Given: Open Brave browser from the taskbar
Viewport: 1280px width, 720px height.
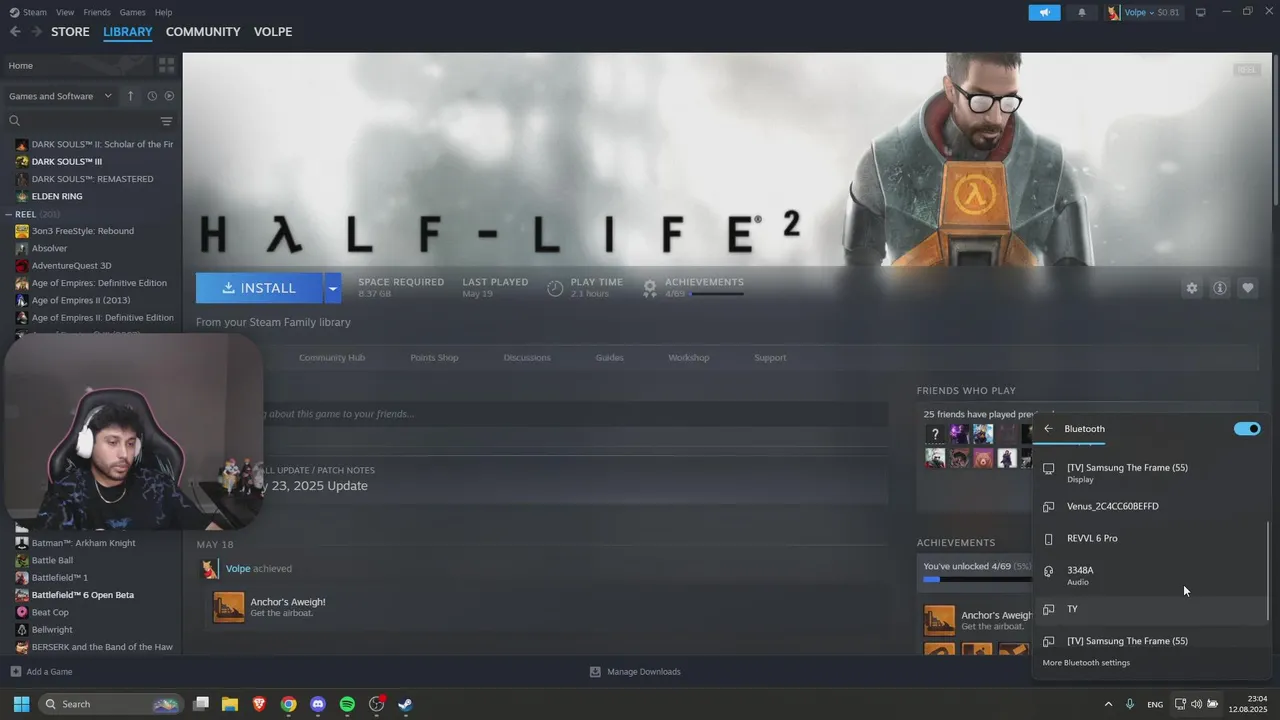Looking at the screenshot, I should (259, 704).
